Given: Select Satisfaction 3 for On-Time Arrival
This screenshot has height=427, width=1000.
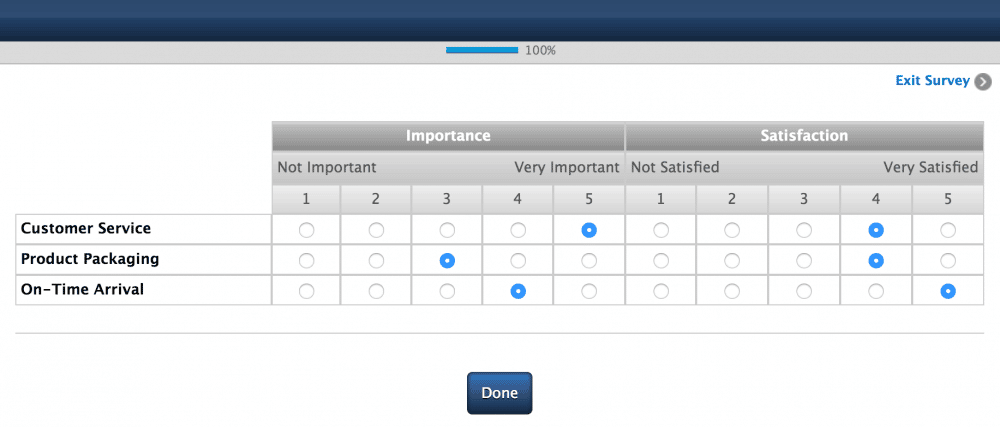Looking at the screenshot, I should pyautogui.click(x=804, y=291).
